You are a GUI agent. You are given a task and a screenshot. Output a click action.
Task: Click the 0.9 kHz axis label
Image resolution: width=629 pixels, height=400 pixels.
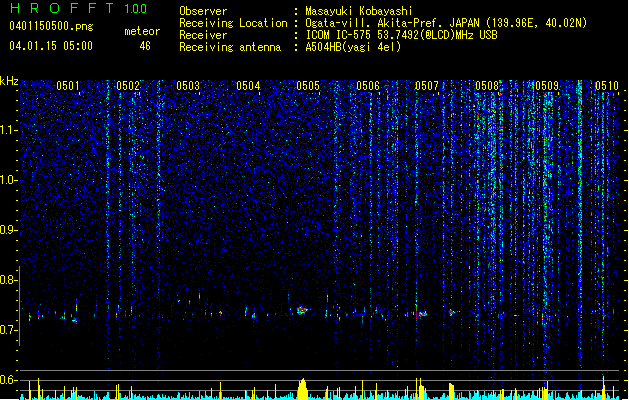pos(9,230)
